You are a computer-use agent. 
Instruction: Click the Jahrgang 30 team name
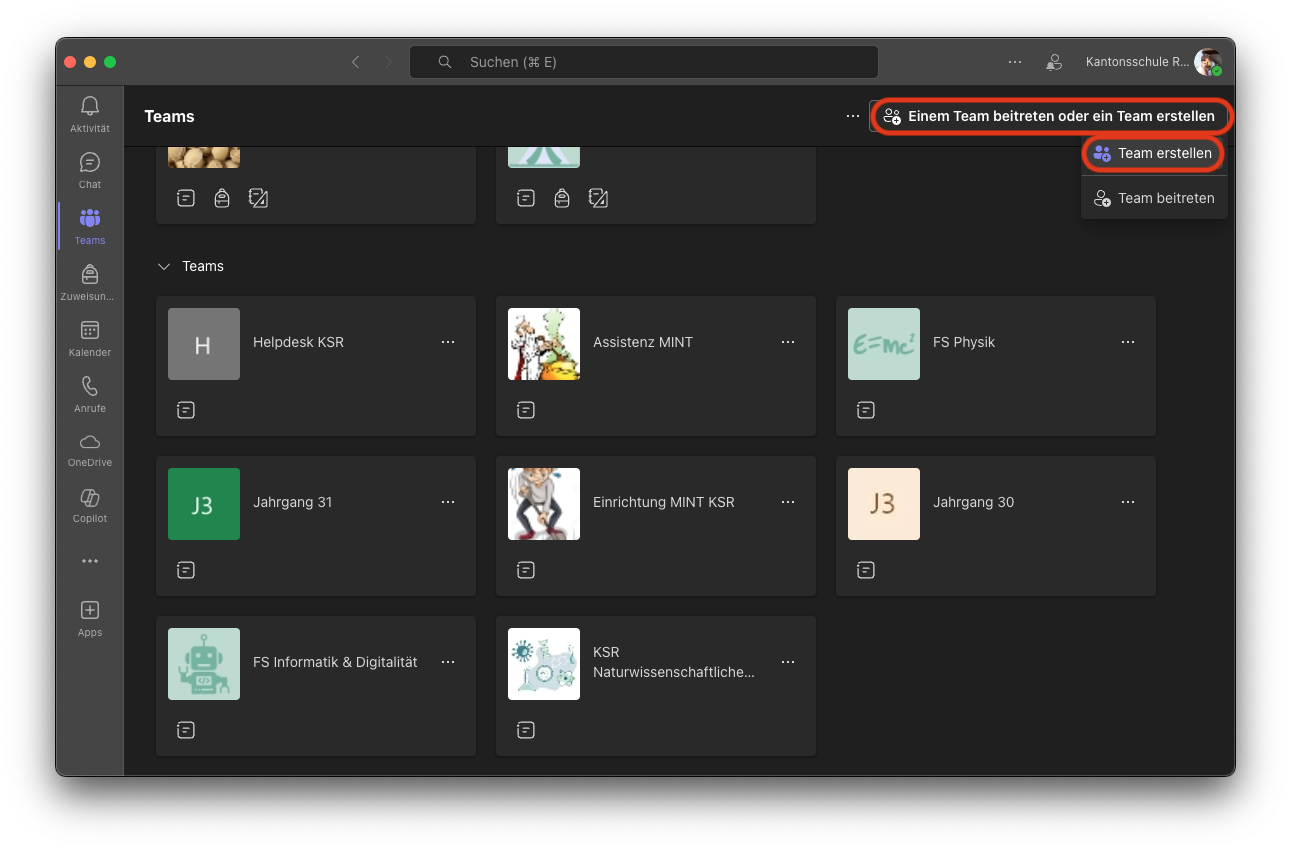coord(974,502)
